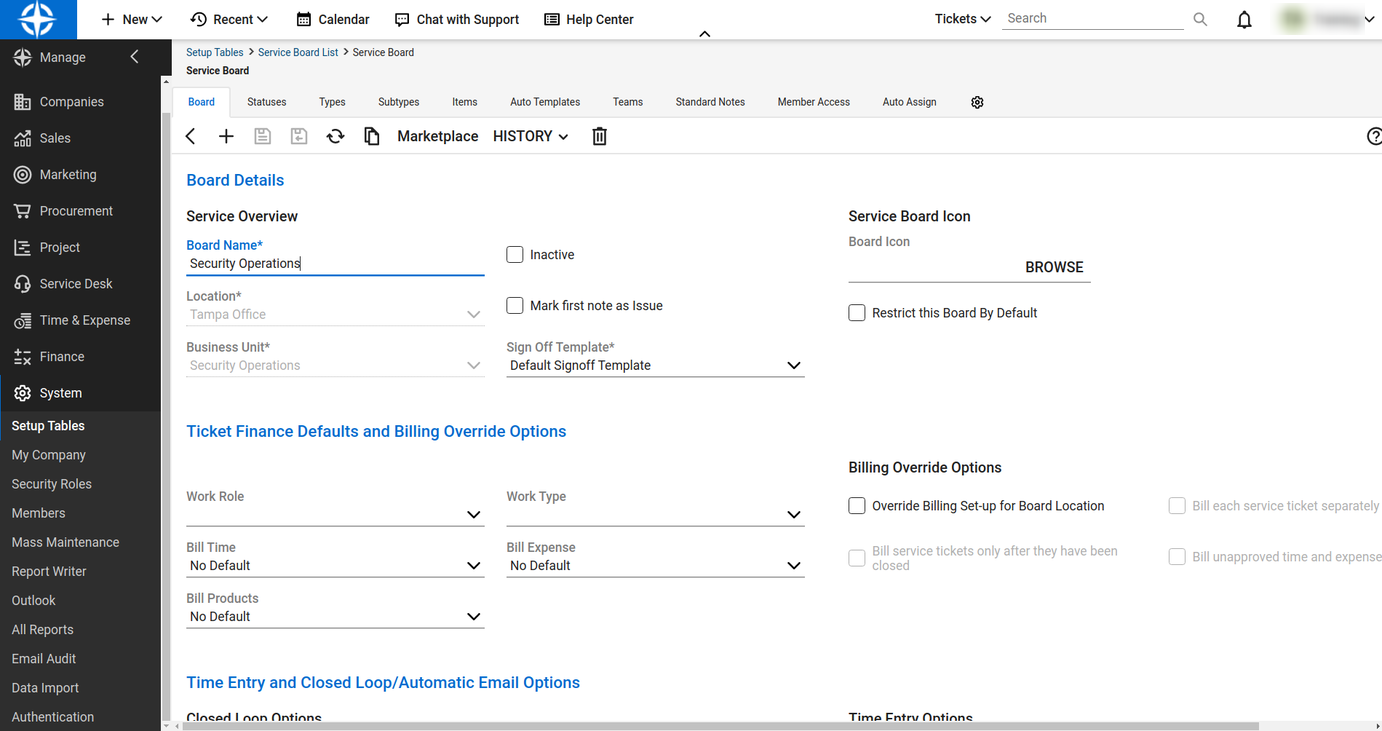
Task: Click into the Board Name field
Action: pyautogui.click(x=335, y=264)
